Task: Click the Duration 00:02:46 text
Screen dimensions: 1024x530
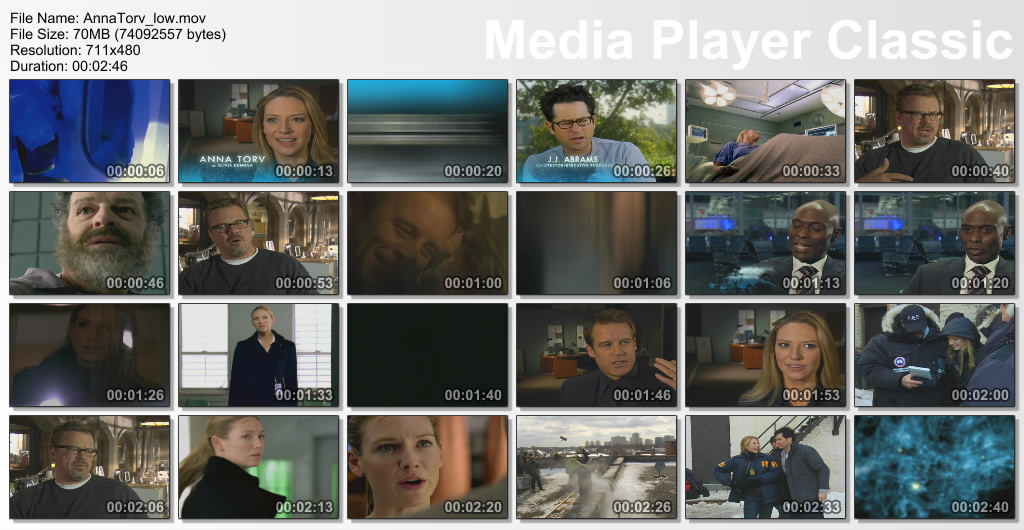Action: (x=69, y=66)
